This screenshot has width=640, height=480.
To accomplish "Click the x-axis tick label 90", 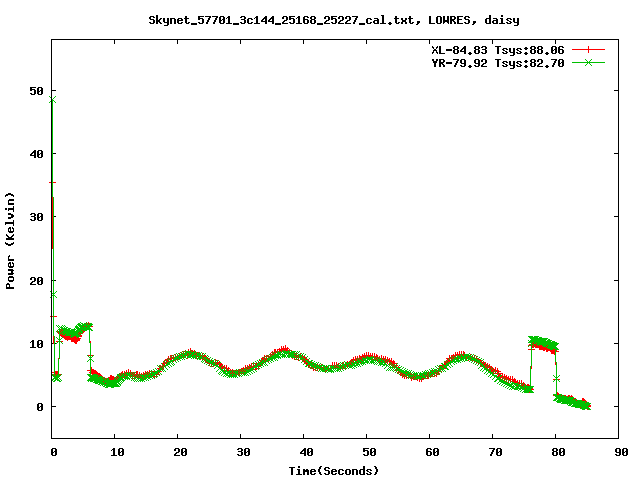I will pyautogui.click(x=621, y=452).
